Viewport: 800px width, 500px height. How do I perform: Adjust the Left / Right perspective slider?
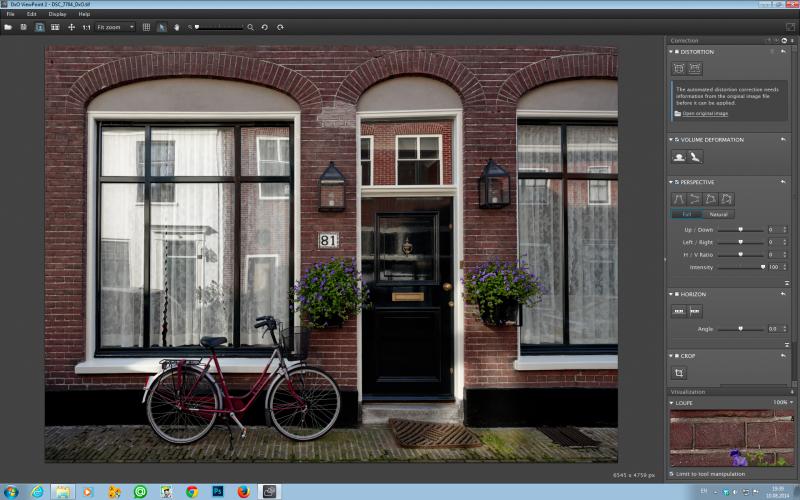click(x=740, y=242)
